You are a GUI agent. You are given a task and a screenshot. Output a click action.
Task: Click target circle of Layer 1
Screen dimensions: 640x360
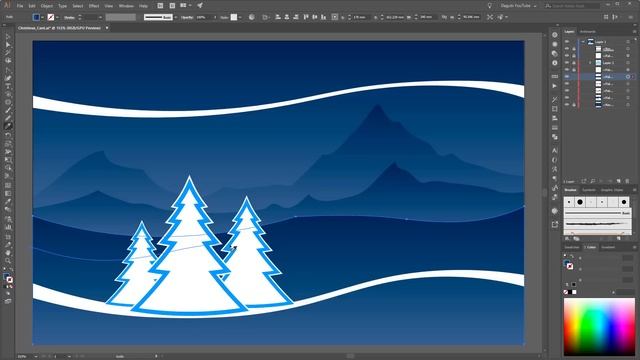[x=628, y=42]
